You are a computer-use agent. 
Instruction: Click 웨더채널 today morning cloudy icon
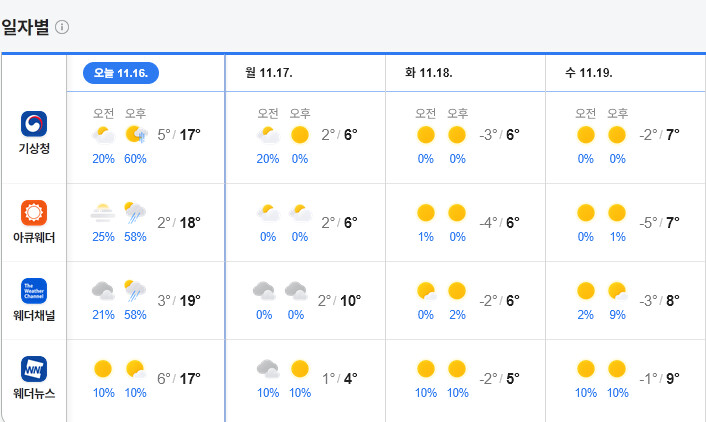103,291
